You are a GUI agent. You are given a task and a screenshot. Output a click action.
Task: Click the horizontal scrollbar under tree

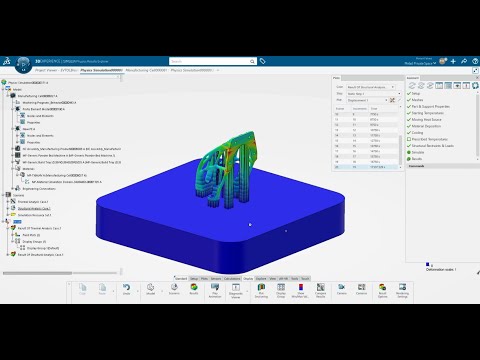pos(37,273)
